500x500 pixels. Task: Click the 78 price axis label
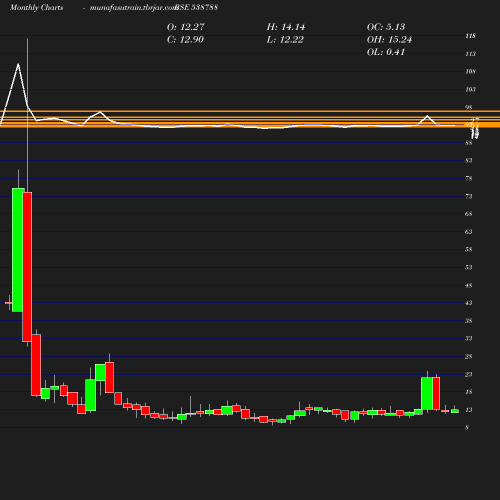(x=469, y=178)
